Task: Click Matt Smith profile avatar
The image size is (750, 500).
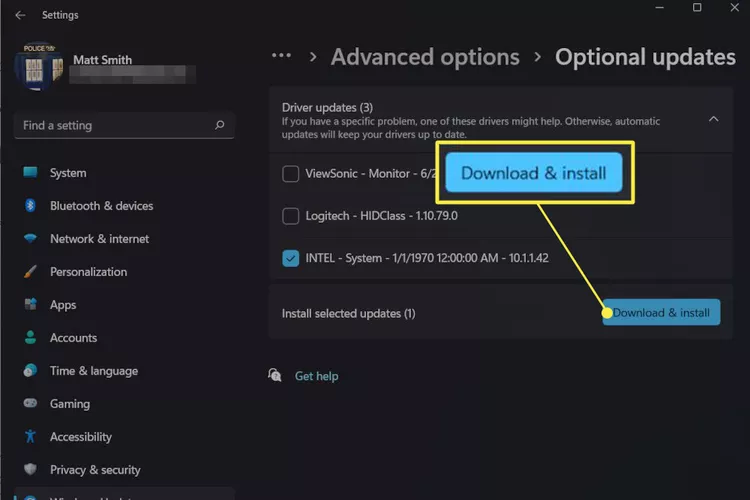Action: coord(39,66)
